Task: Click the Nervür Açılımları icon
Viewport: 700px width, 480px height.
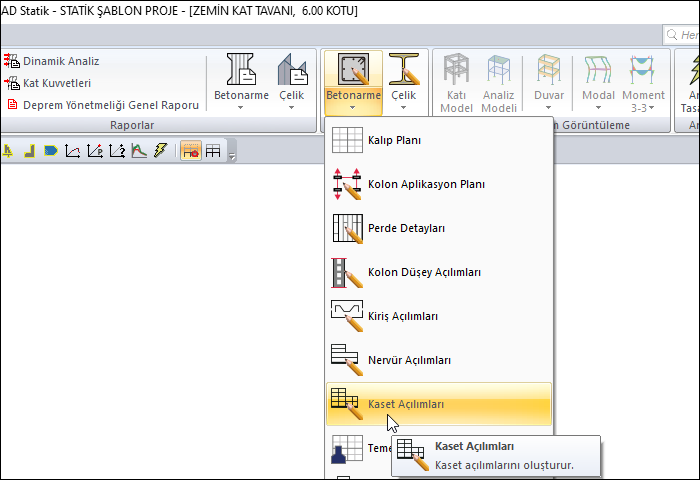Action: click(347, 359)
